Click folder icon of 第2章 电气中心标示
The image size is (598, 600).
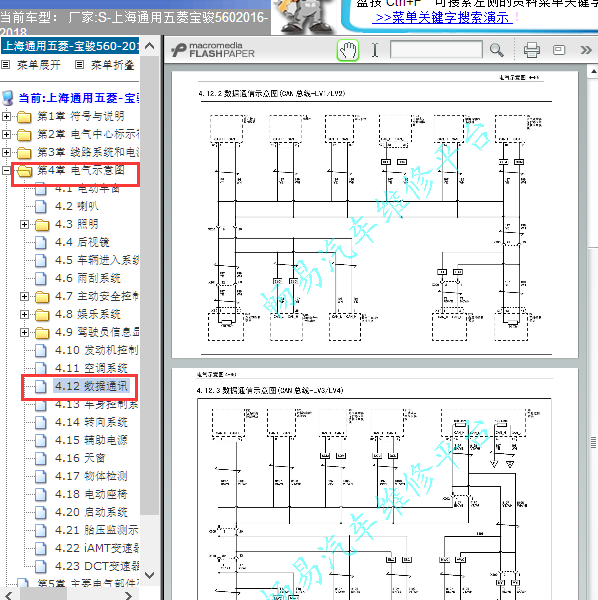point(24,135)
